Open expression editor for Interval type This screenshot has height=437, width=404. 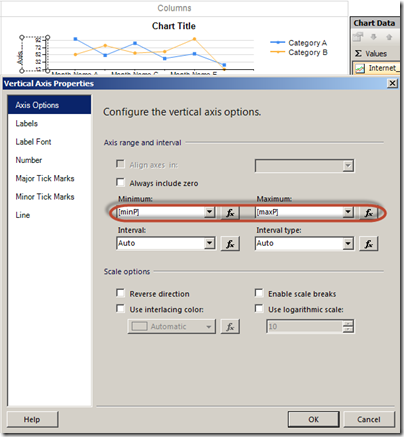click(369, 244)
